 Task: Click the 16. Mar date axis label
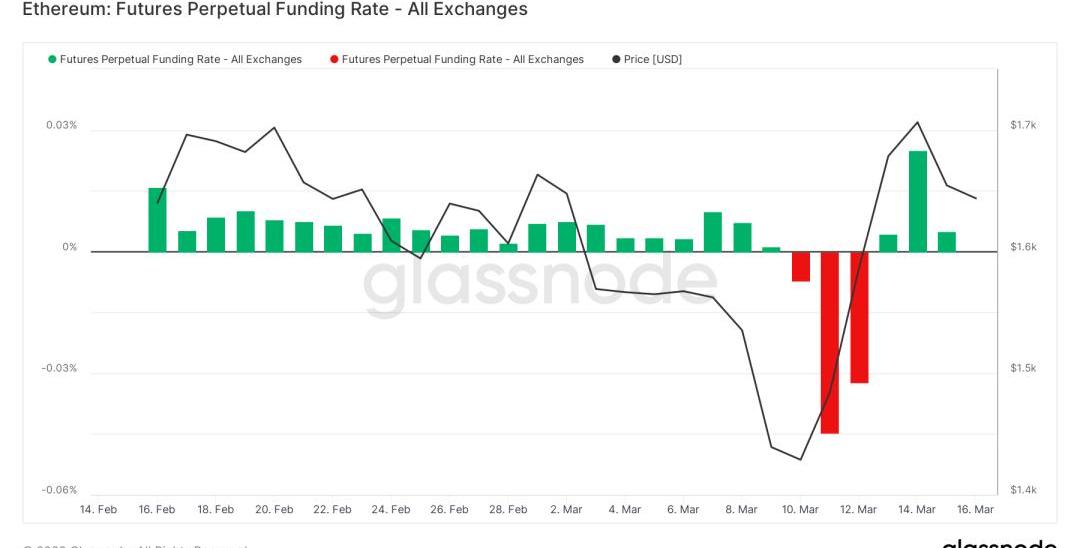click(976, 510)
